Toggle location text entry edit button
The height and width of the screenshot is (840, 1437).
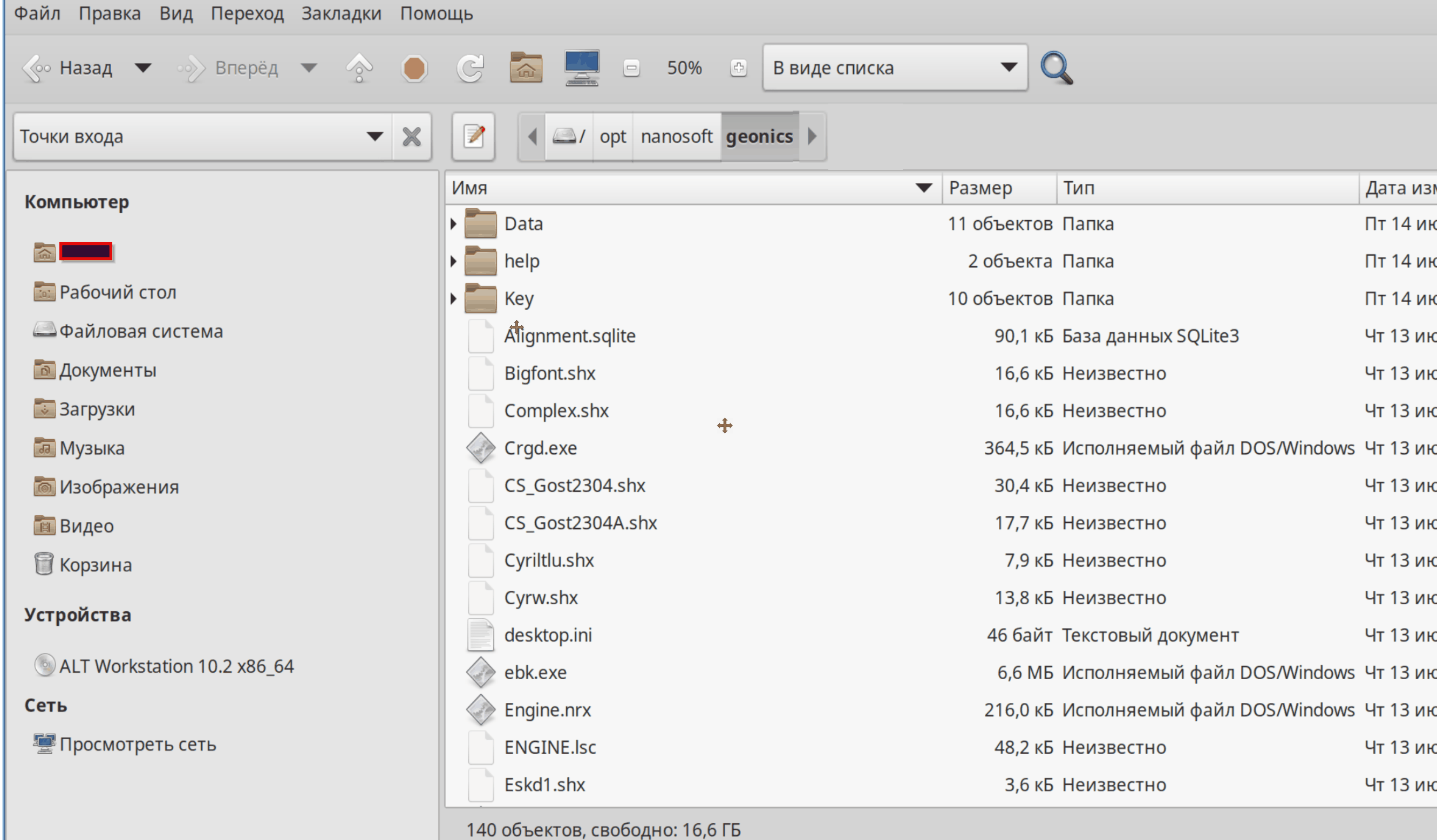point(473,136)
